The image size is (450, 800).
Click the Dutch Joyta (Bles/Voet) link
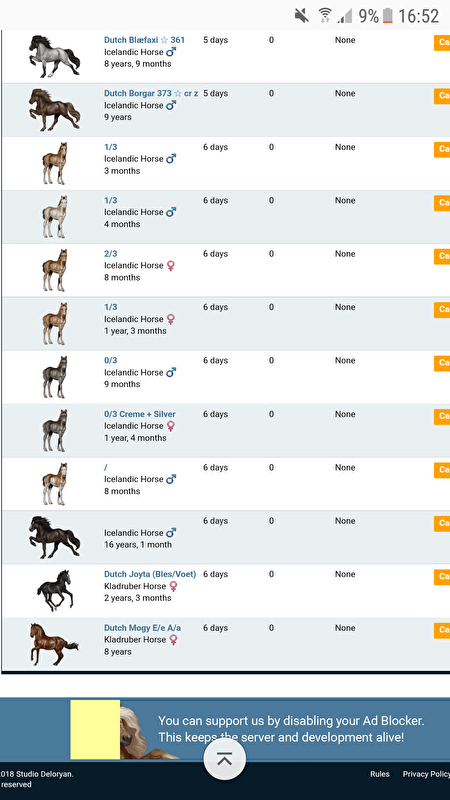point(150,574)
